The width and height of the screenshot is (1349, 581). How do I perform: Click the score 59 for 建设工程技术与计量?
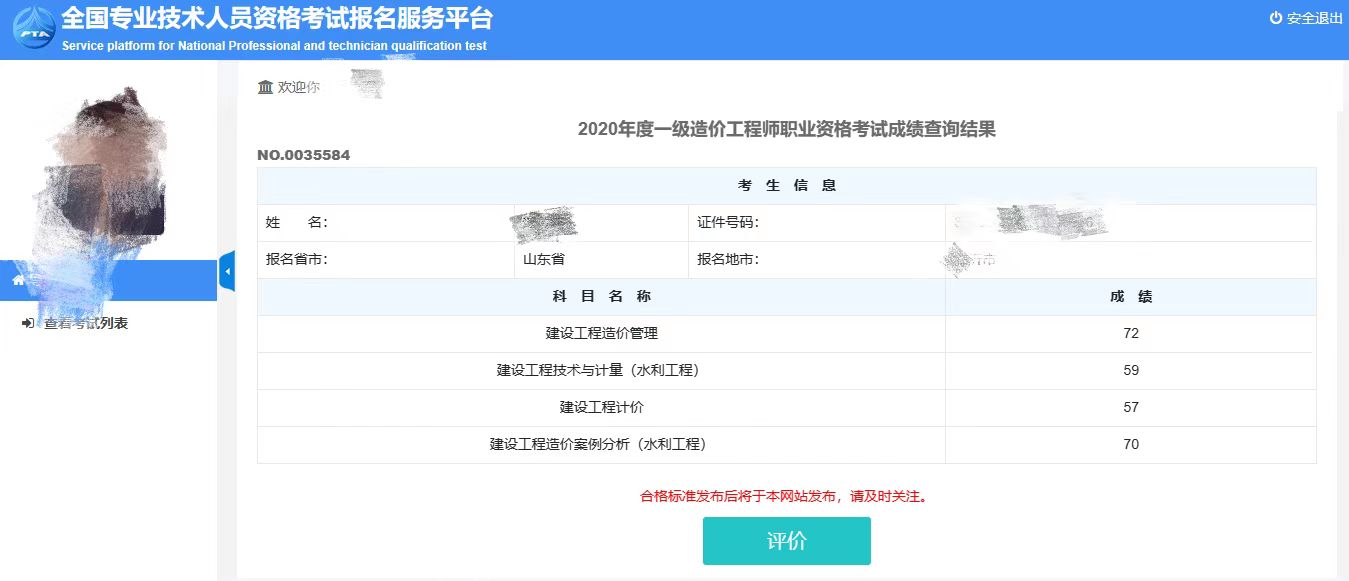[x=1130, y=370]
